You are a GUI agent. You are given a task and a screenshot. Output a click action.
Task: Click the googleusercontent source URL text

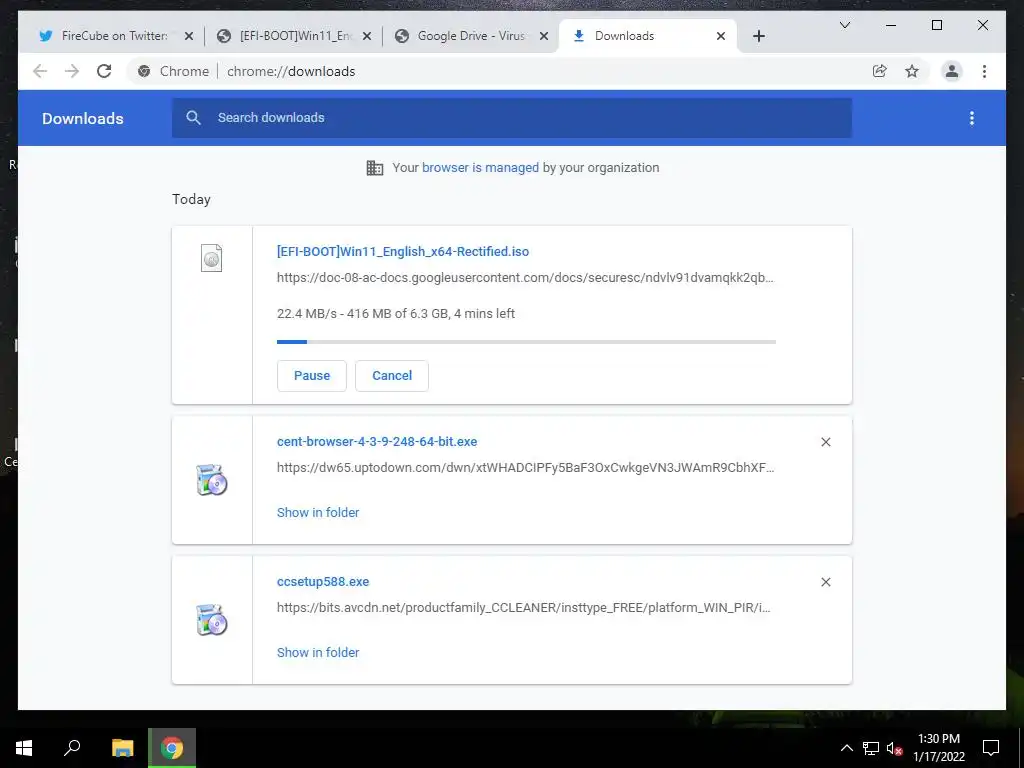pos(525,278)
